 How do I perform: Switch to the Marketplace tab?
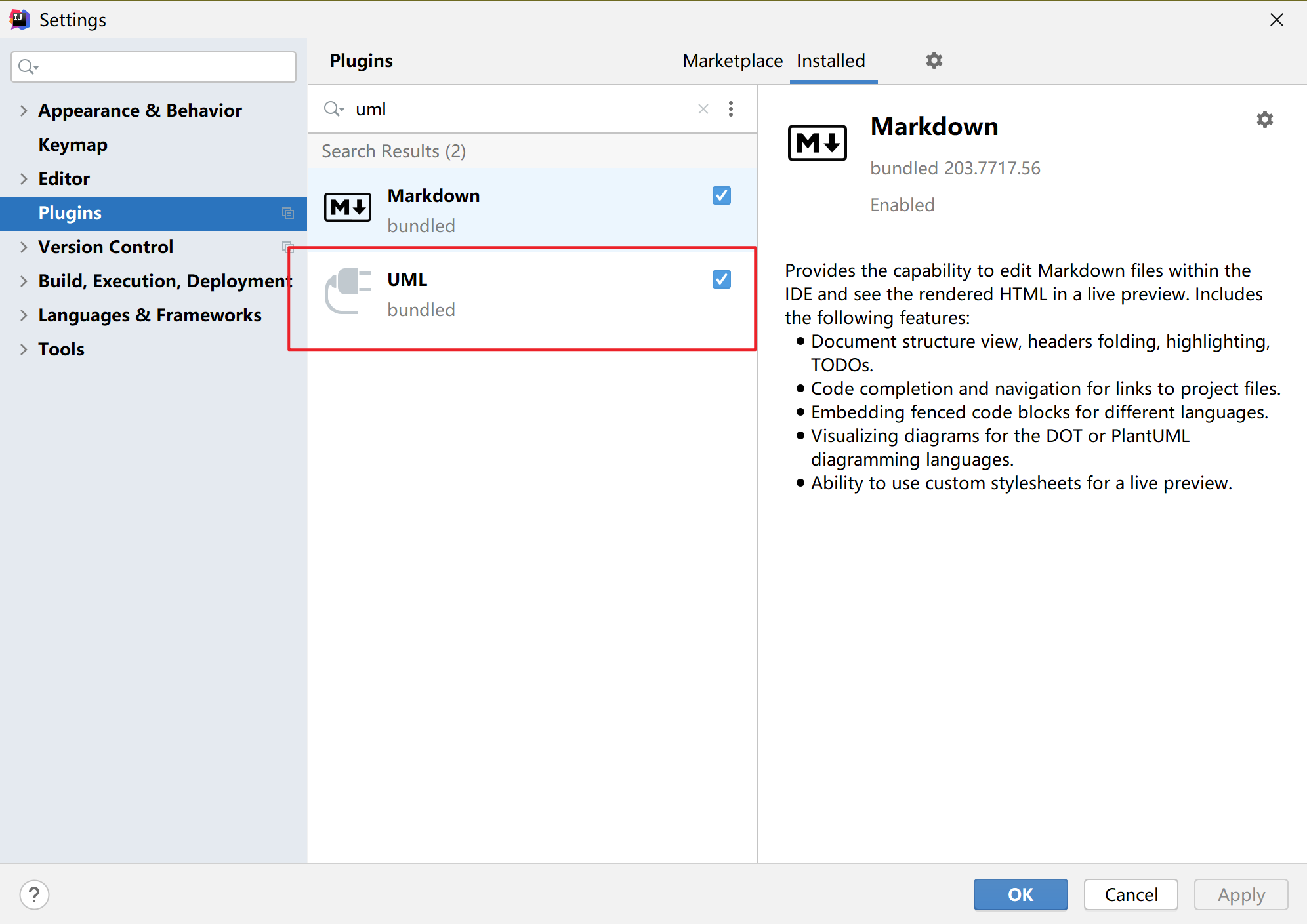[732, 61]
